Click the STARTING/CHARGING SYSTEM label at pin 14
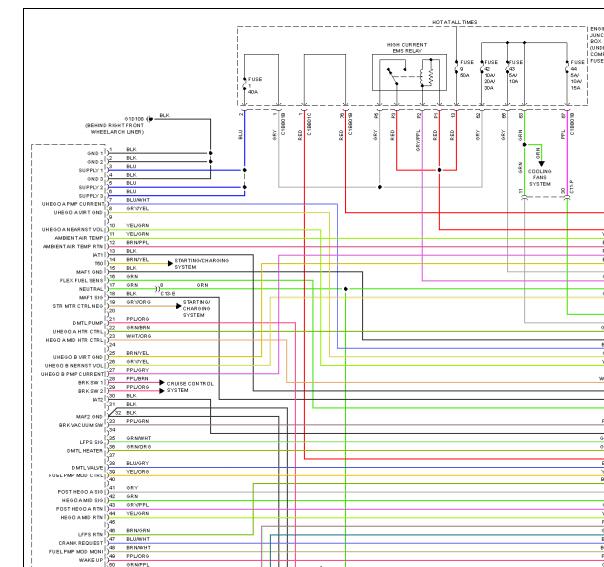The height and width of the screenshot is (567, 604). pyautogui.click(x=201, y=264)
